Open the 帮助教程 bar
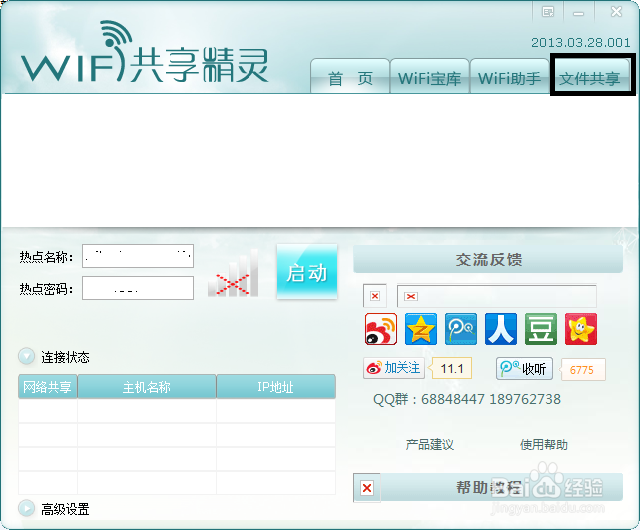This screenshot has width=640, height=530. (488, 487)
